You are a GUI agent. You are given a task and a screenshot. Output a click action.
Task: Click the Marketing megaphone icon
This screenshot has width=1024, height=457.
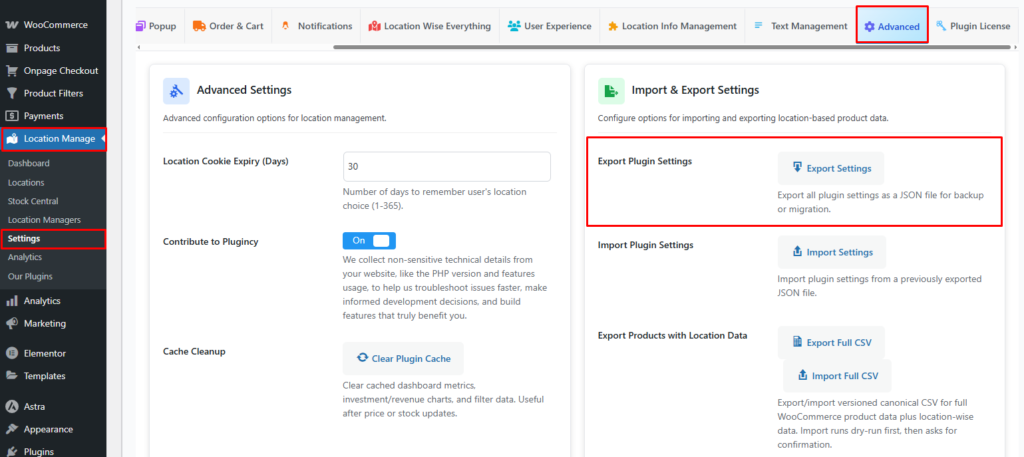(x=12, y=323)
